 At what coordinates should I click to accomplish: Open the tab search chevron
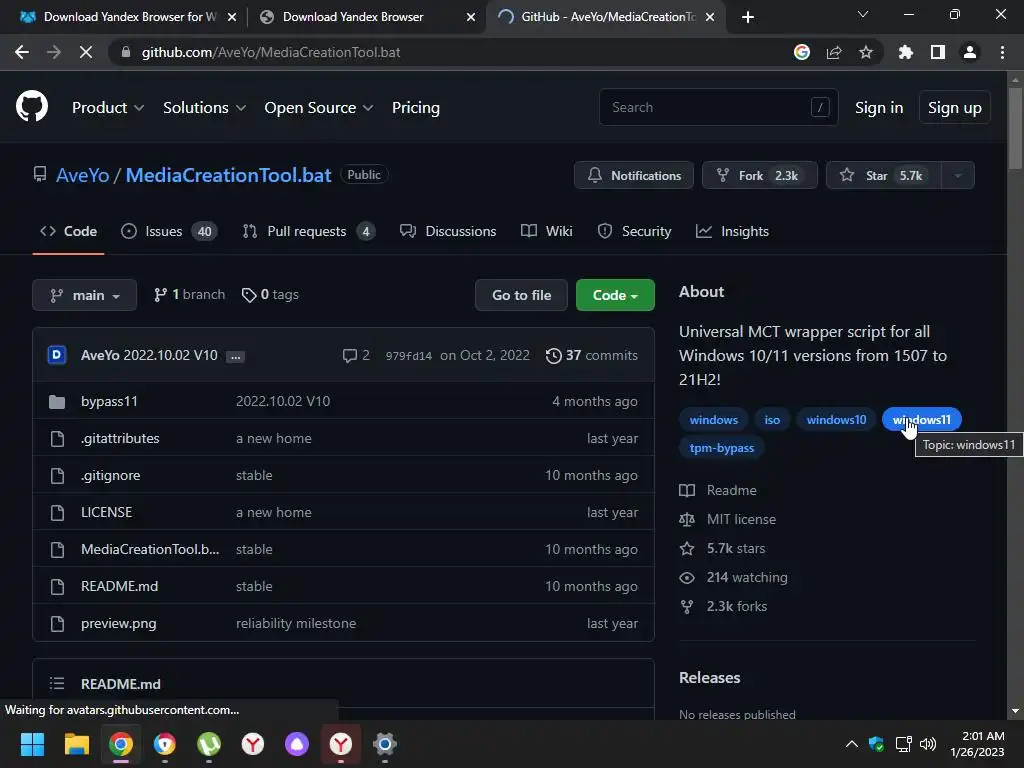tap(863, 14)
